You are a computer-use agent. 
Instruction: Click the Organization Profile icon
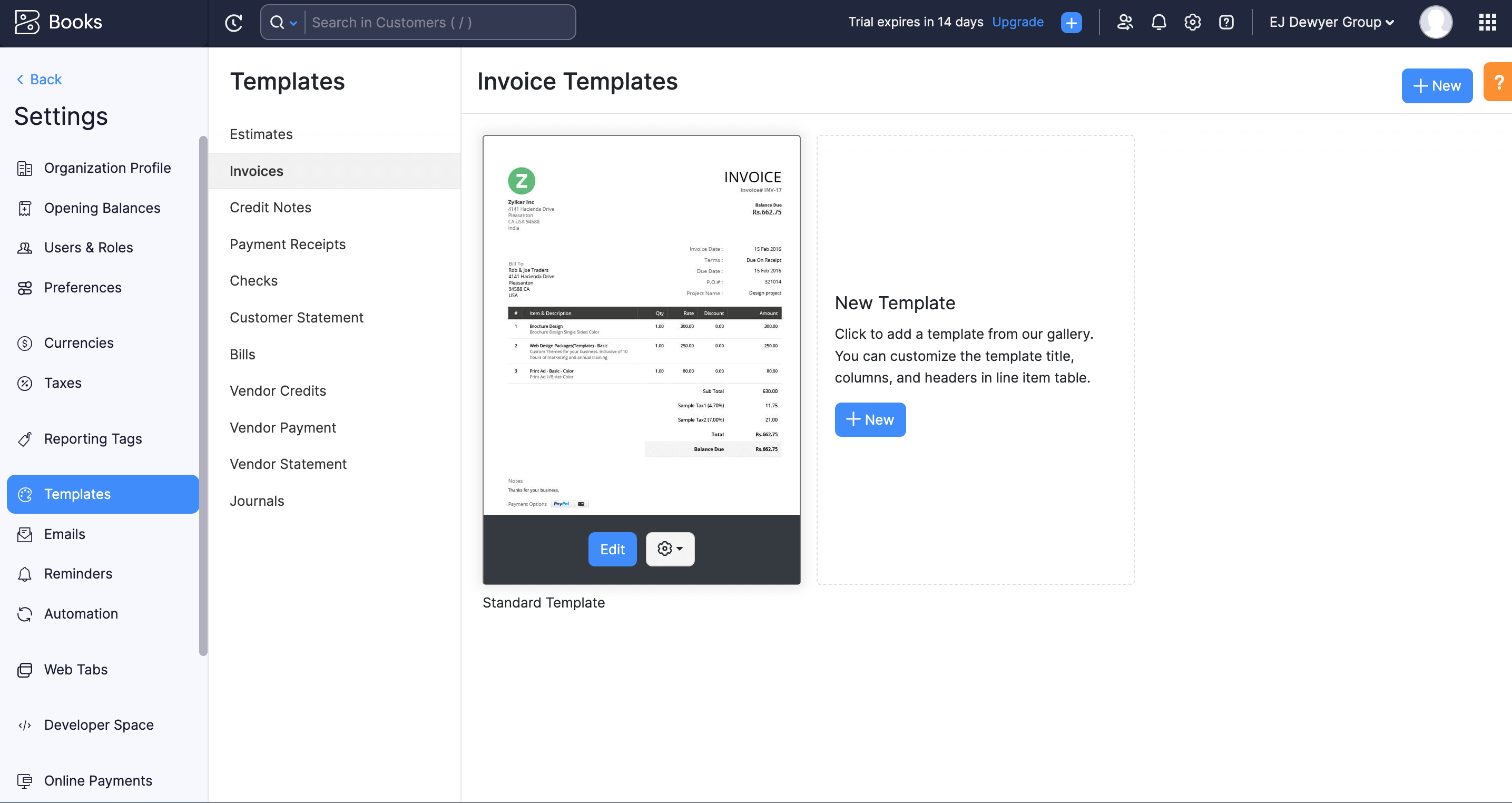[25, 169]
